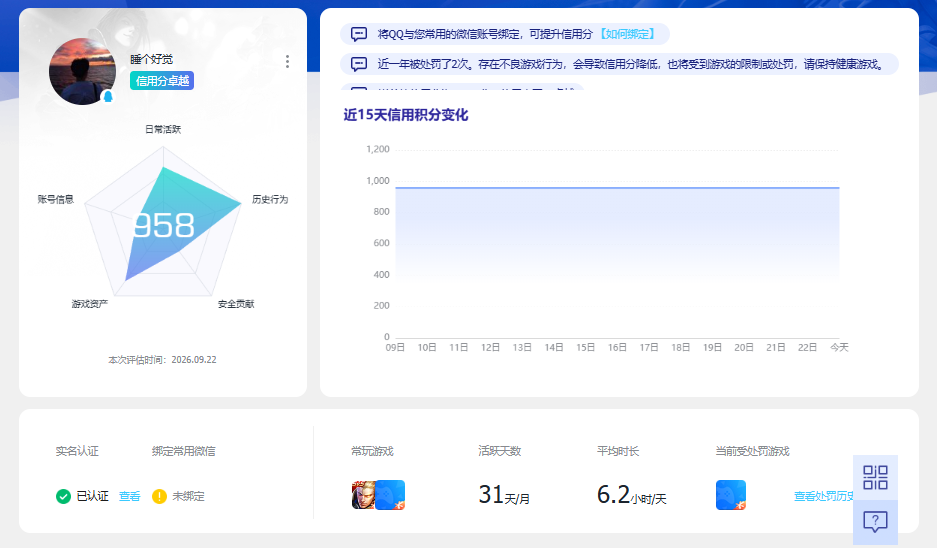Image resolution: width=937 pixels, height=548 pixels.
Task: Click the 本次评估时间 2026.09.22 text
Action: tap(162, 360)
